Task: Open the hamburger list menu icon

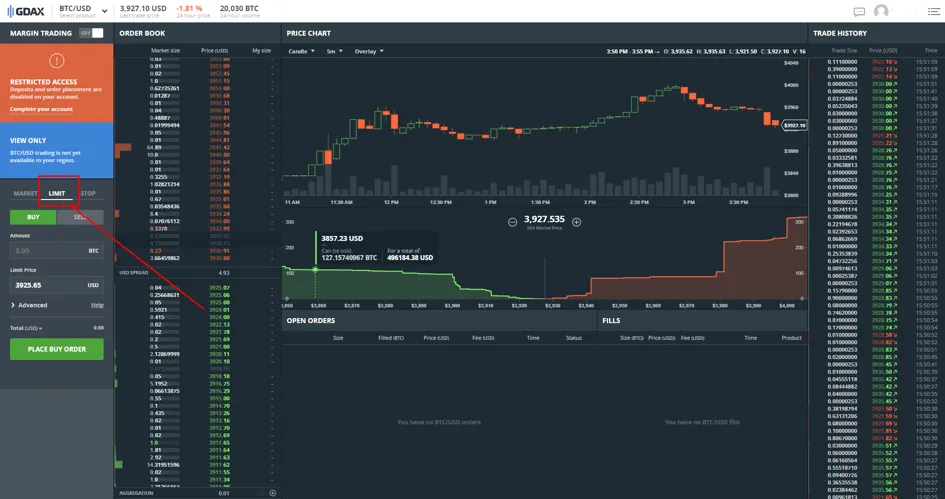Action: tap(933, 11)
